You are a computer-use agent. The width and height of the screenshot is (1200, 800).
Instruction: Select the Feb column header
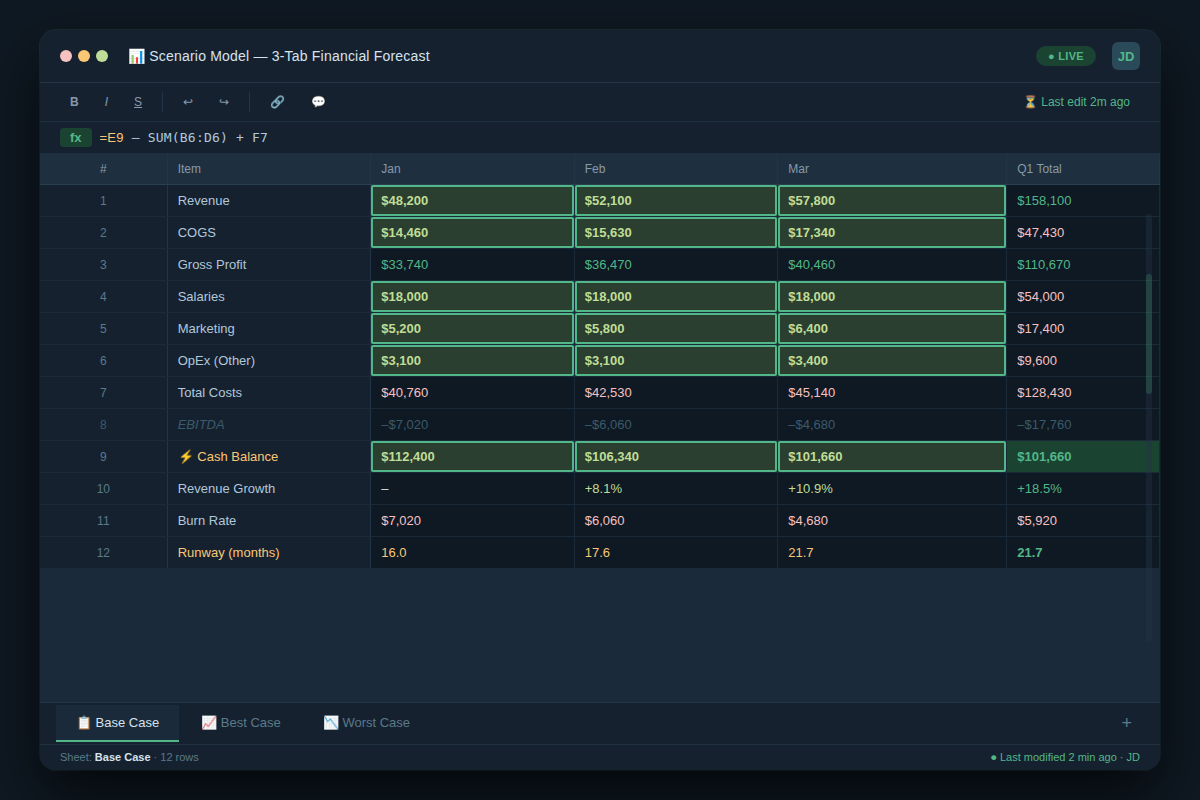click(x=676, y=169)
